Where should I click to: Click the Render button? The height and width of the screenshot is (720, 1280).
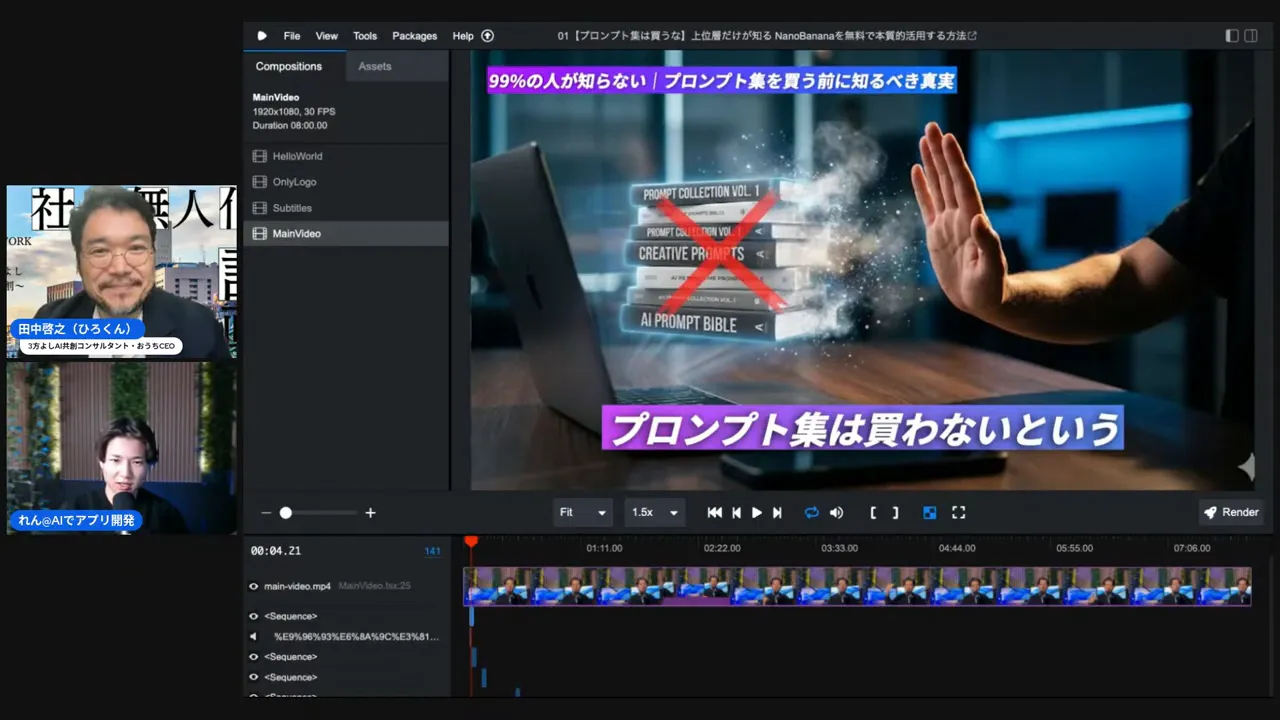[1231, 512]
